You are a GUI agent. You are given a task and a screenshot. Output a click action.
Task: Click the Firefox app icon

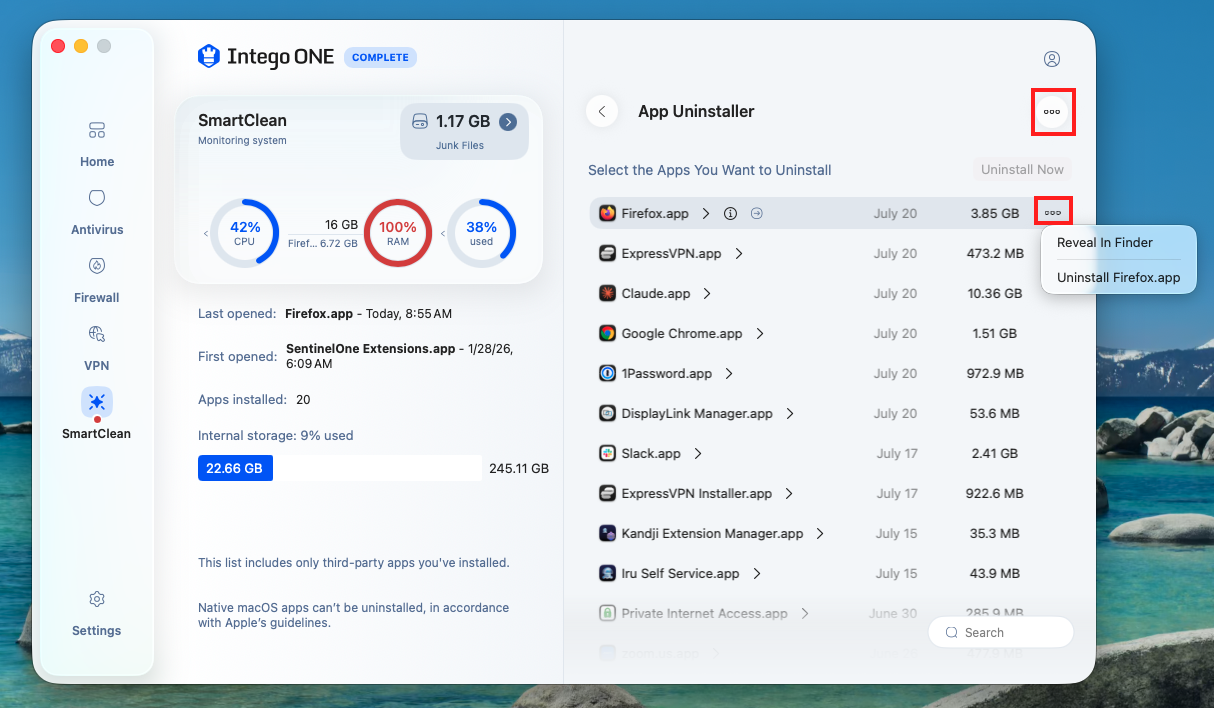(607, 213)
